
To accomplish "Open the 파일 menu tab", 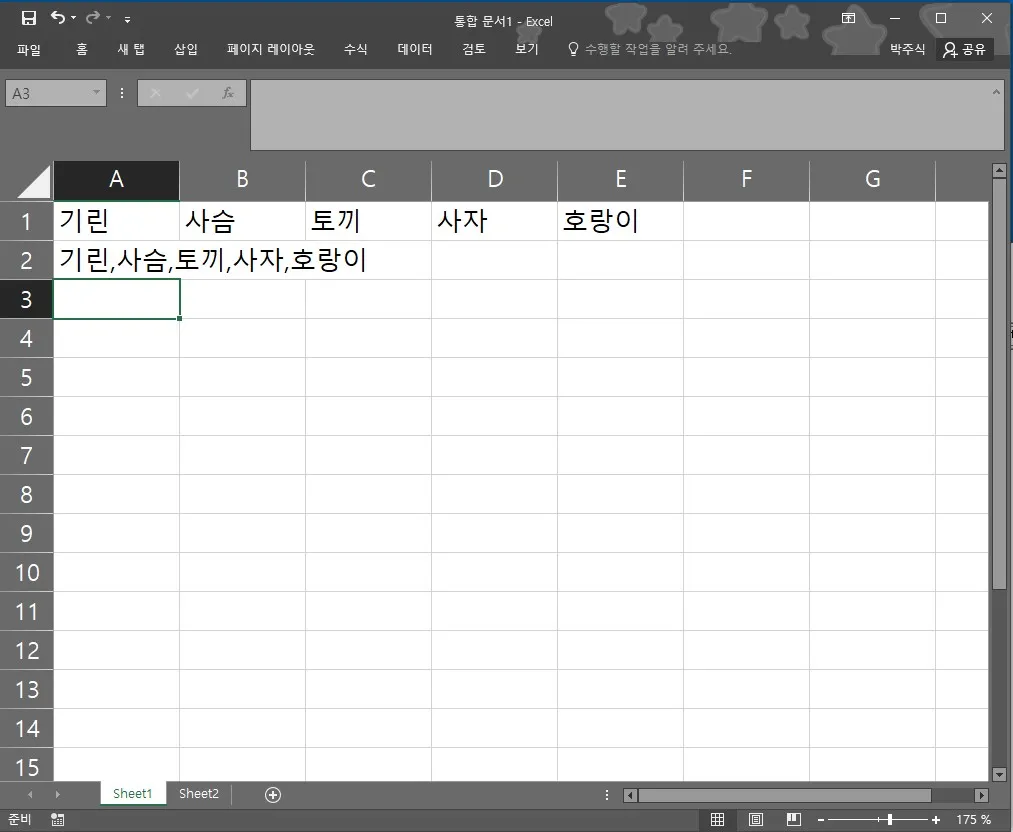I will (28, 49).
